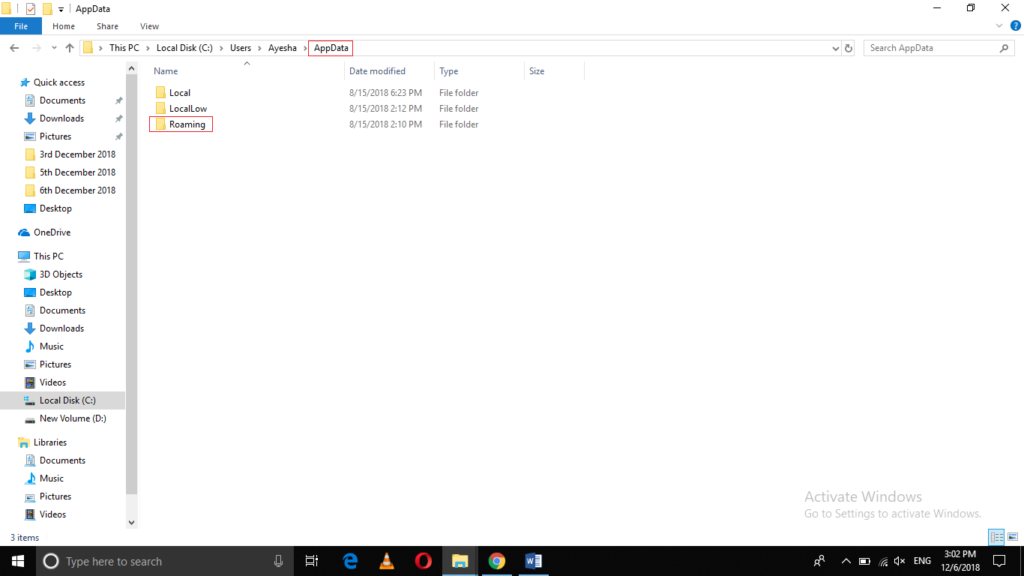Click the Search AppData field
The height and width of the screenshot is (576, 1024).
click(930, 48)
